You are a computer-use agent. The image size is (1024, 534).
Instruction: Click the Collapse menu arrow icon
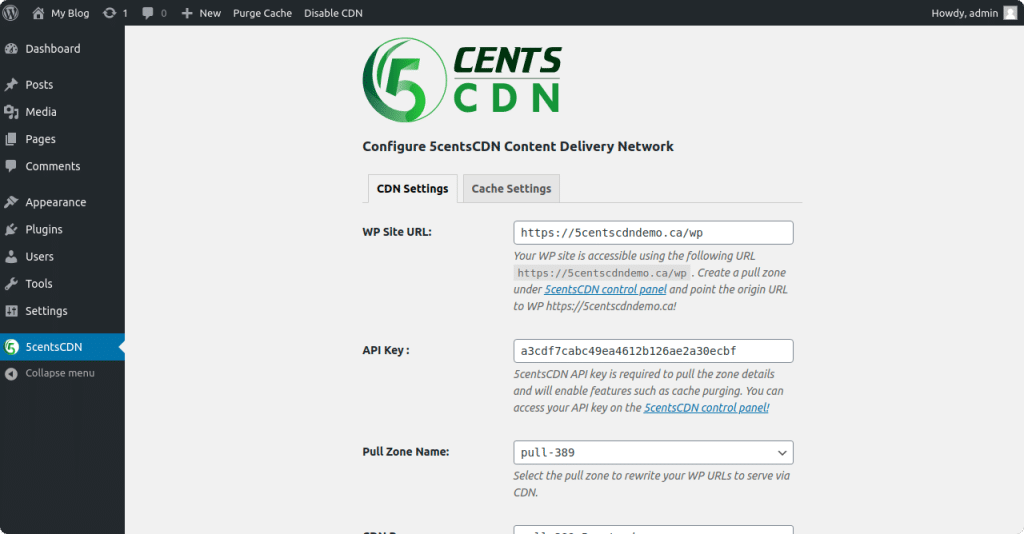(11, 373)
